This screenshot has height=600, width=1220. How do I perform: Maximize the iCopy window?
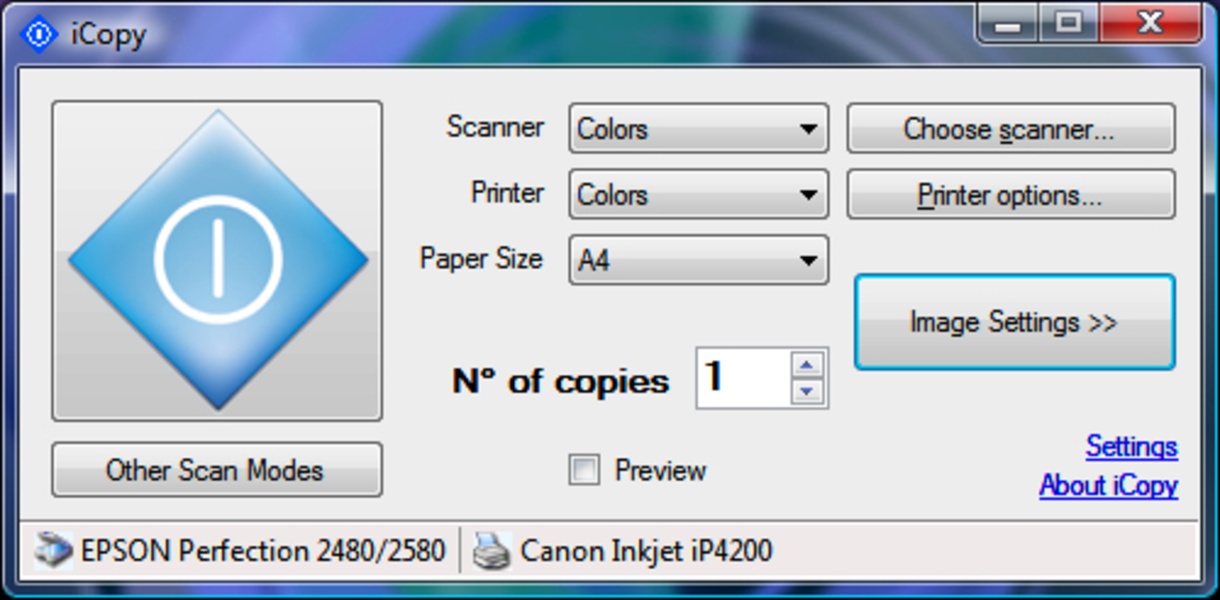point(1068,23)
